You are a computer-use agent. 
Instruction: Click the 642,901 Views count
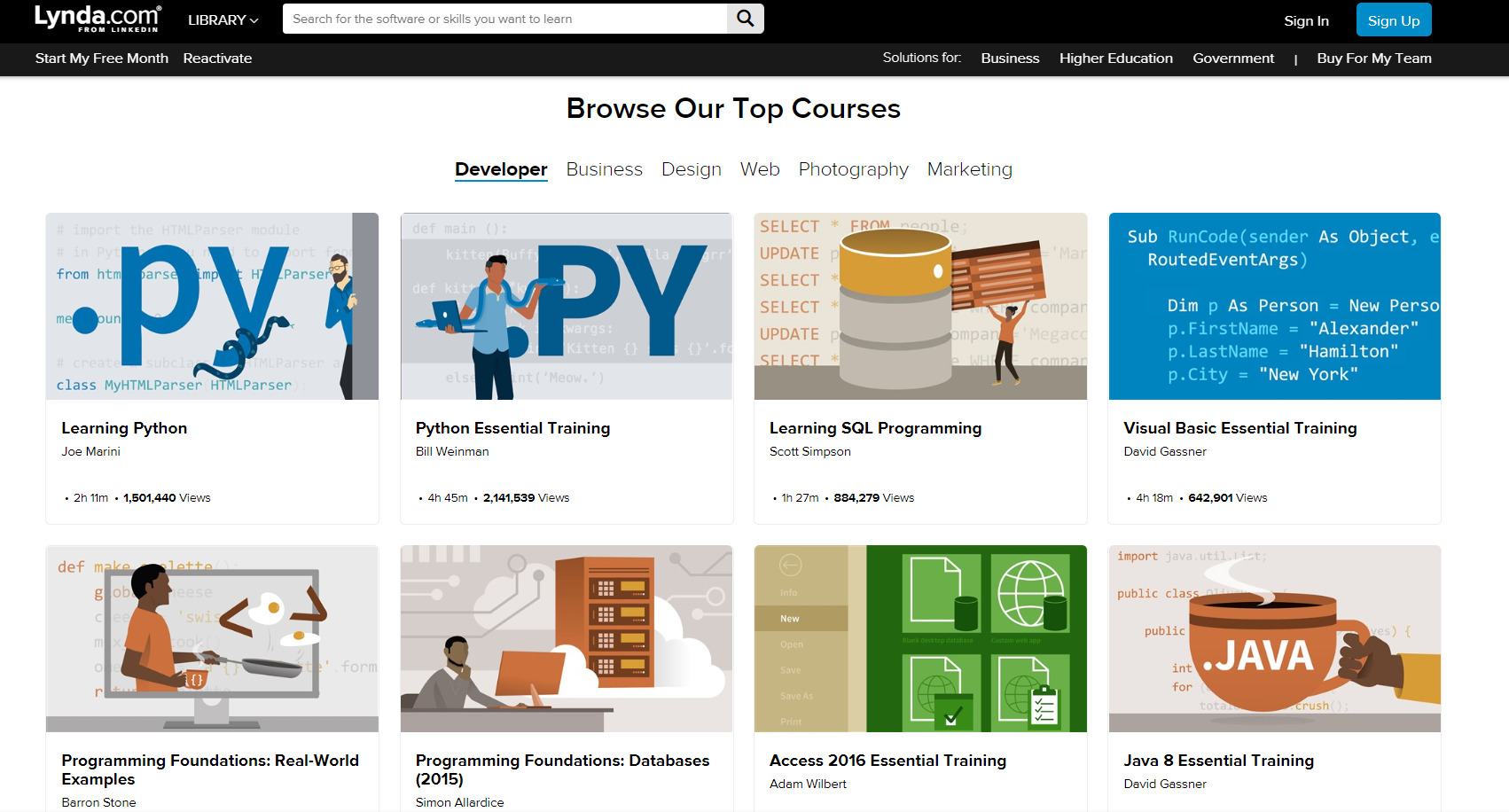[x=1228, y=498]
